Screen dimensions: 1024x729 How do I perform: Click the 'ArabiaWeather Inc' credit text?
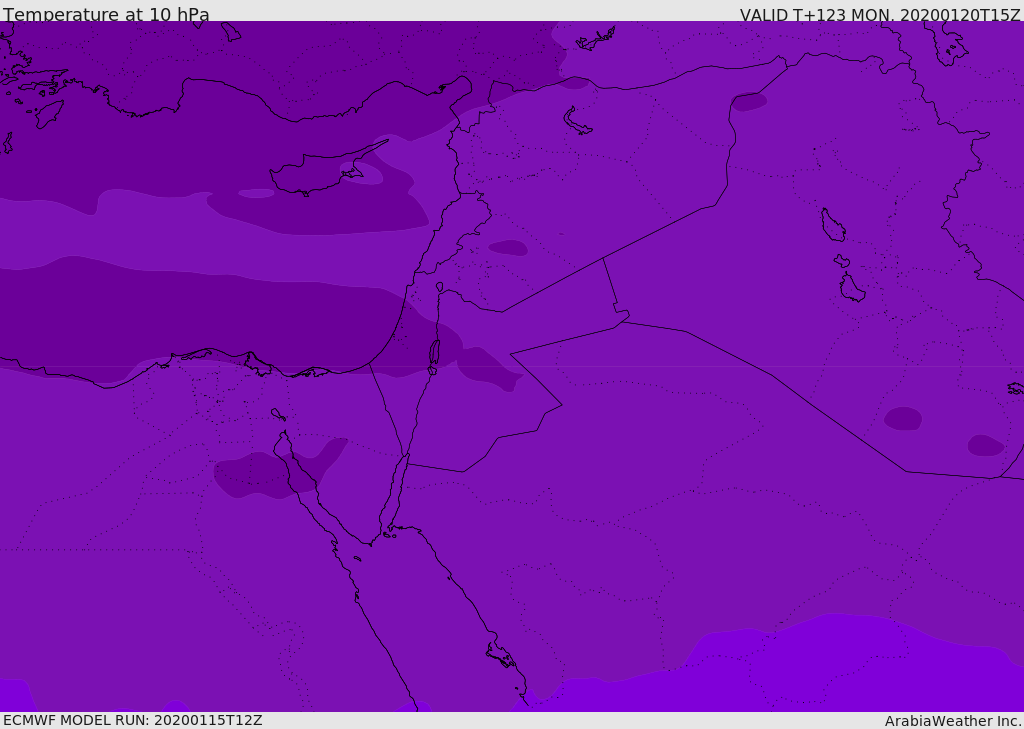952,721
